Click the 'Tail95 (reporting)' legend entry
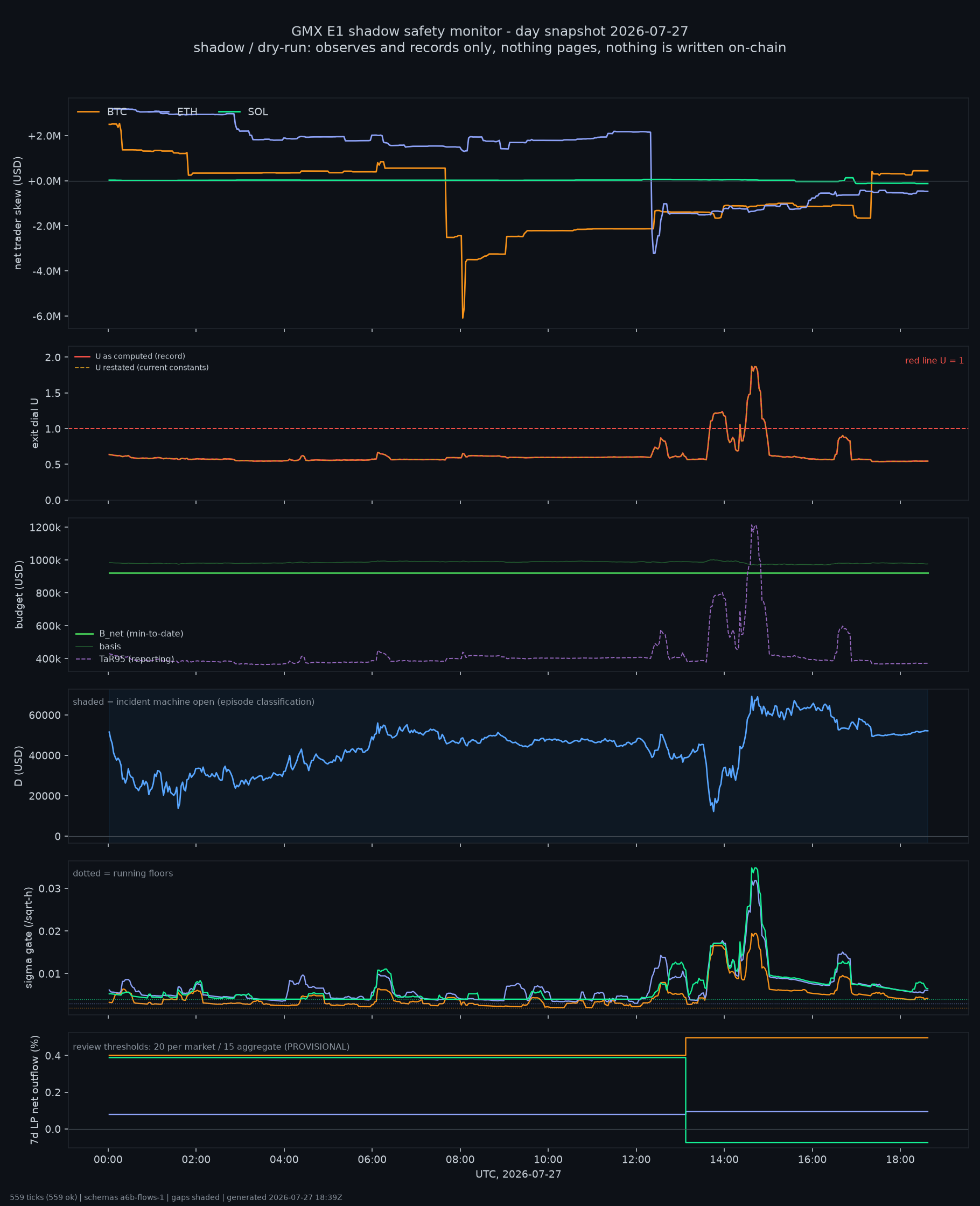Viewport: 980px width, 1206px height. pos(137,659)
